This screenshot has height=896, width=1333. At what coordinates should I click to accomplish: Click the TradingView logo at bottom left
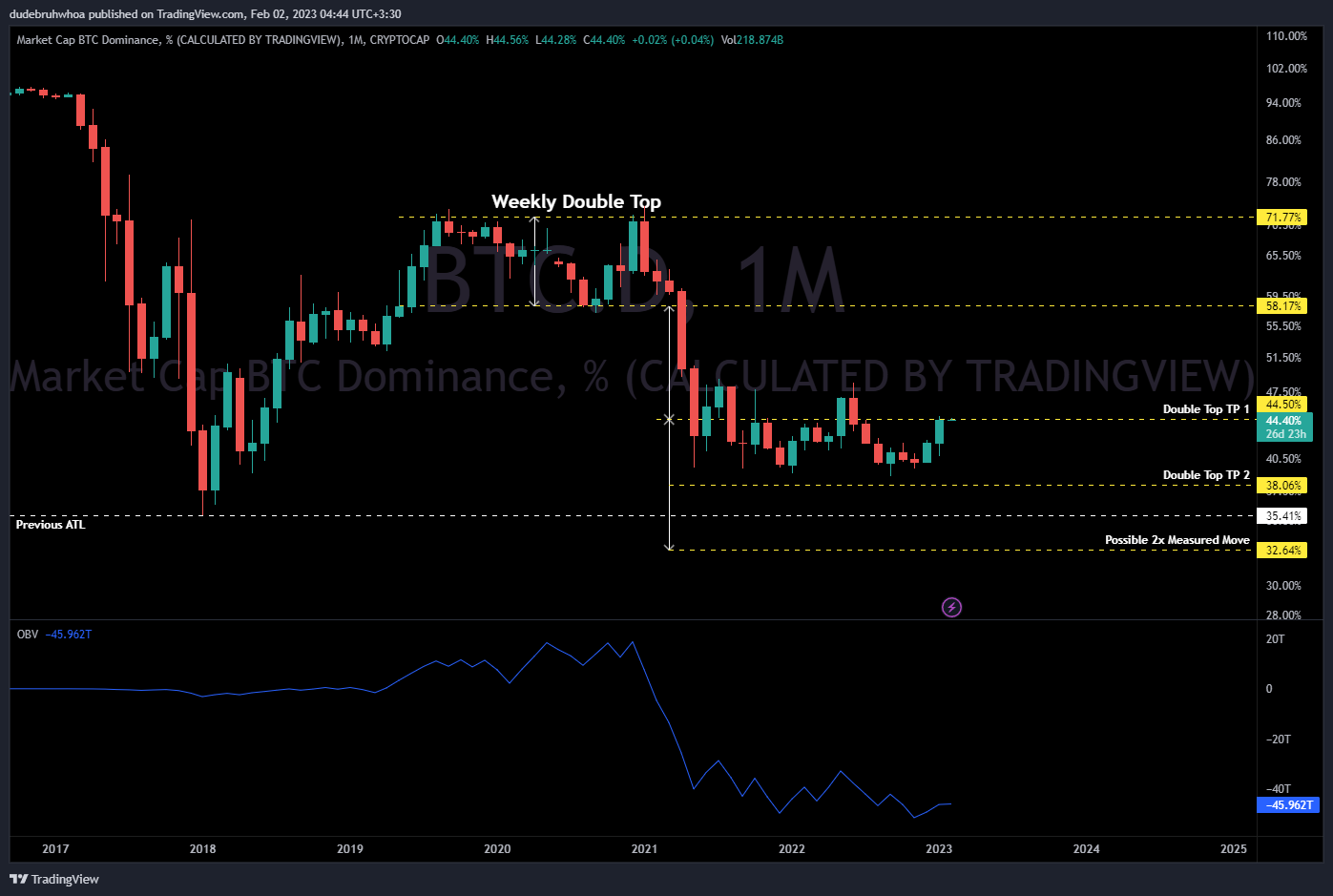click(54, 879)
